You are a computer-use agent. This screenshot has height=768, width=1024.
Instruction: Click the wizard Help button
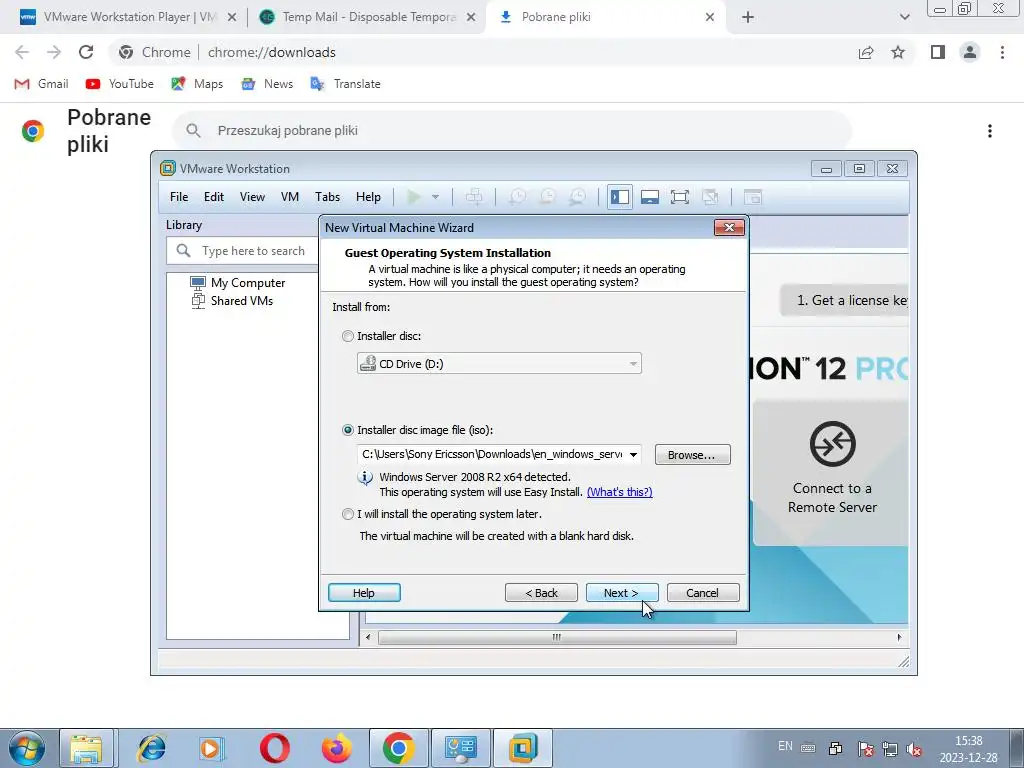(x=364, y=593)
